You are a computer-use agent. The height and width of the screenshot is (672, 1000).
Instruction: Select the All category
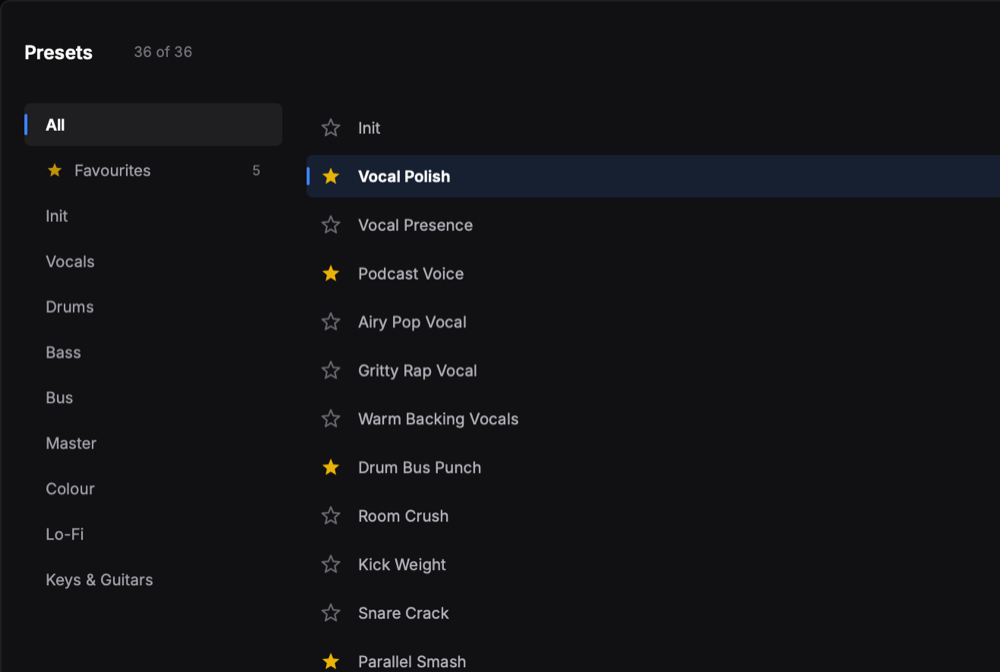tap(153, 124)
